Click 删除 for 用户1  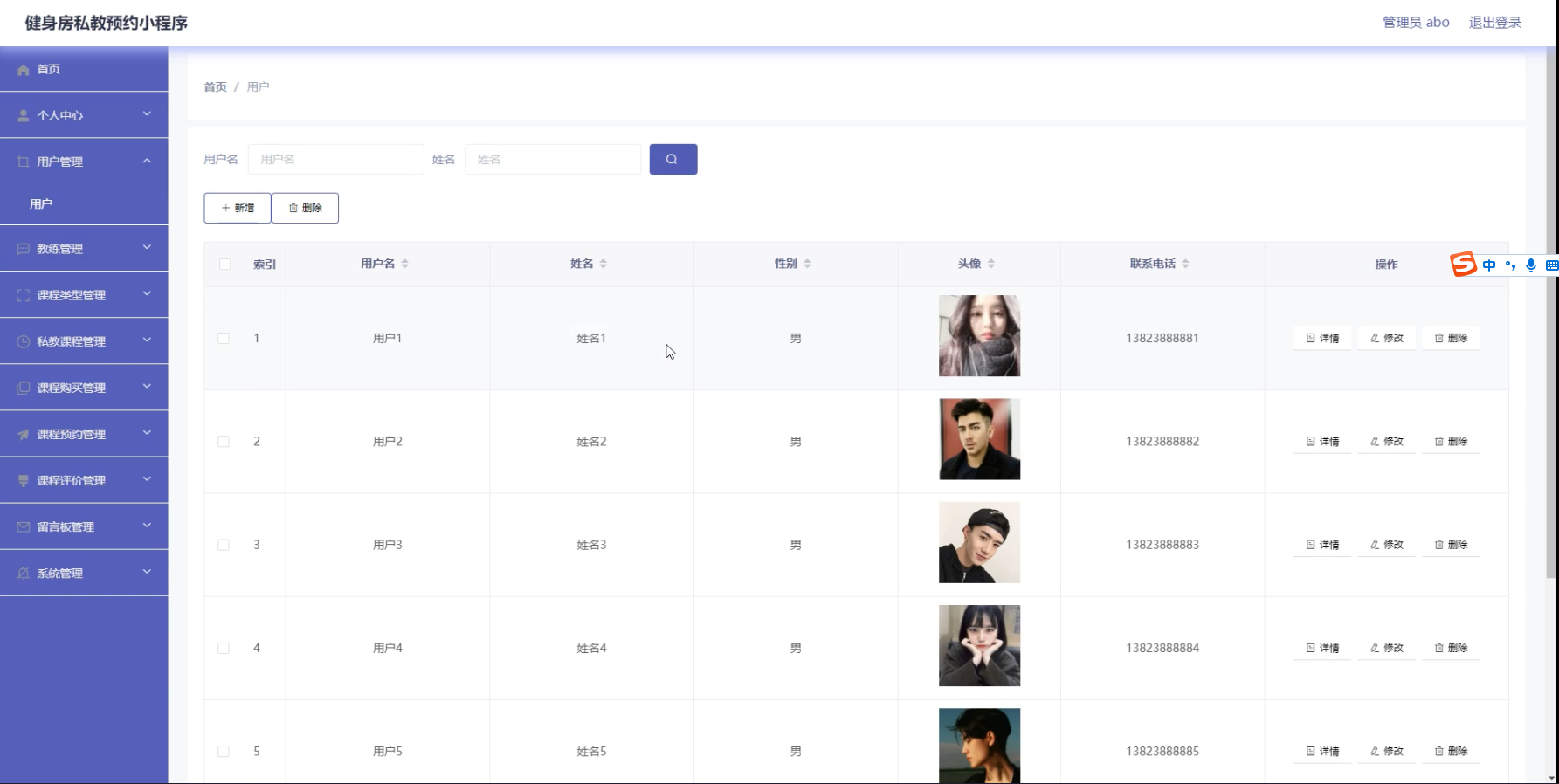(1451, 338)
